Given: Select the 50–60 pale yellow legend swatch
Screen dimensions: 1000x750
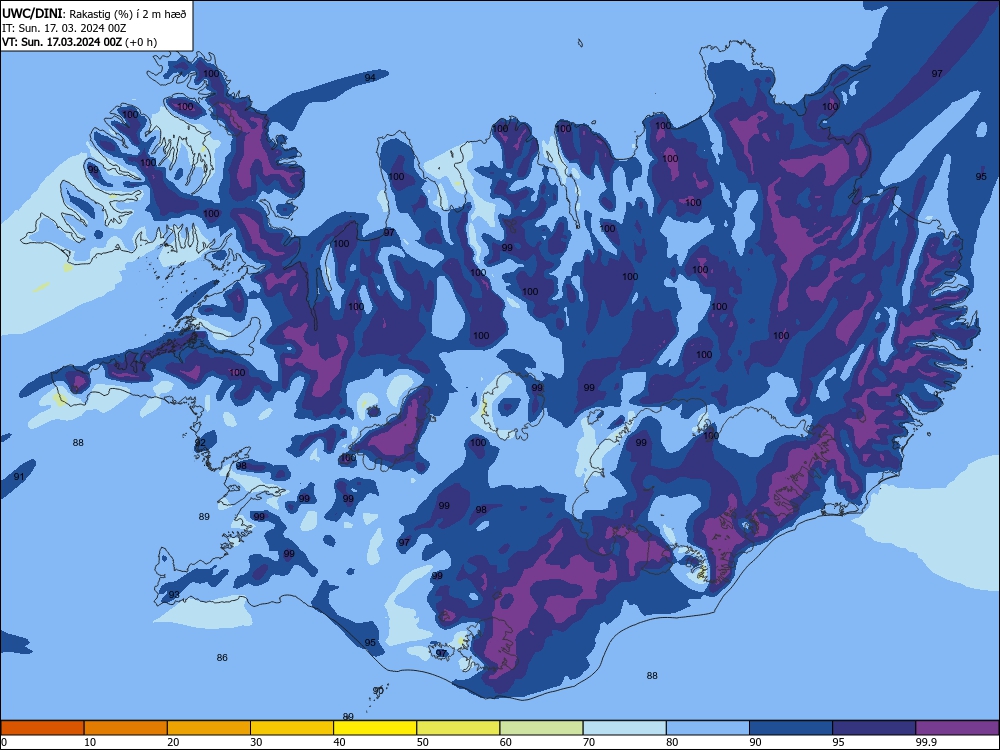Looking at the screenshot, I should 459,728.
